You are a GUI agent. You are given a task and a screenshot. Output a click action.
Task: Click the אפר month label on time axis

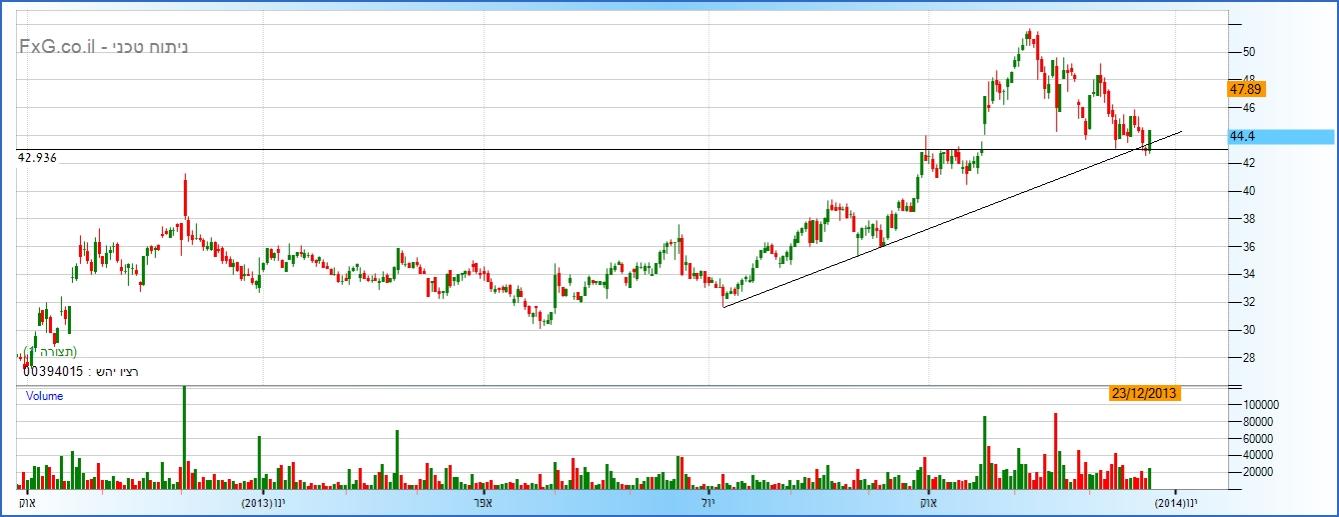point(484,503)
